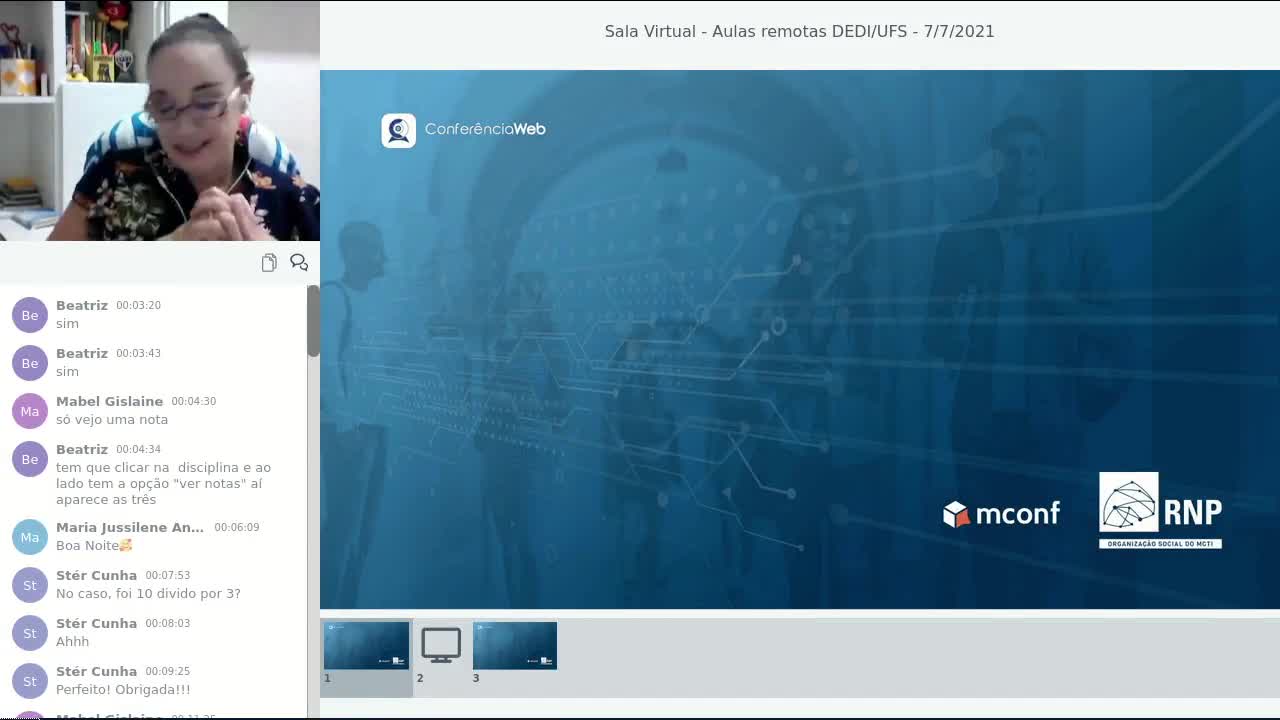Click the RNP logo on the slide

1160,510
